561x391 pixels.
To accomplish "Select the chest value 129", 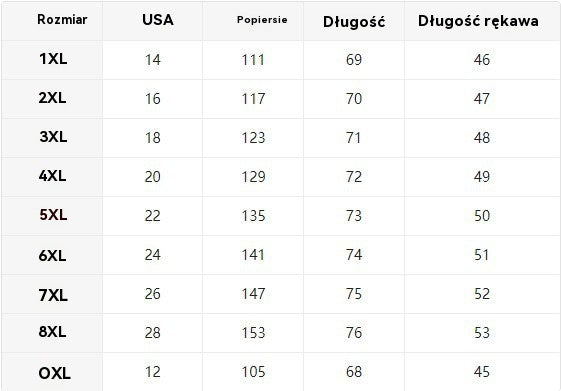I will pos(253,177).
